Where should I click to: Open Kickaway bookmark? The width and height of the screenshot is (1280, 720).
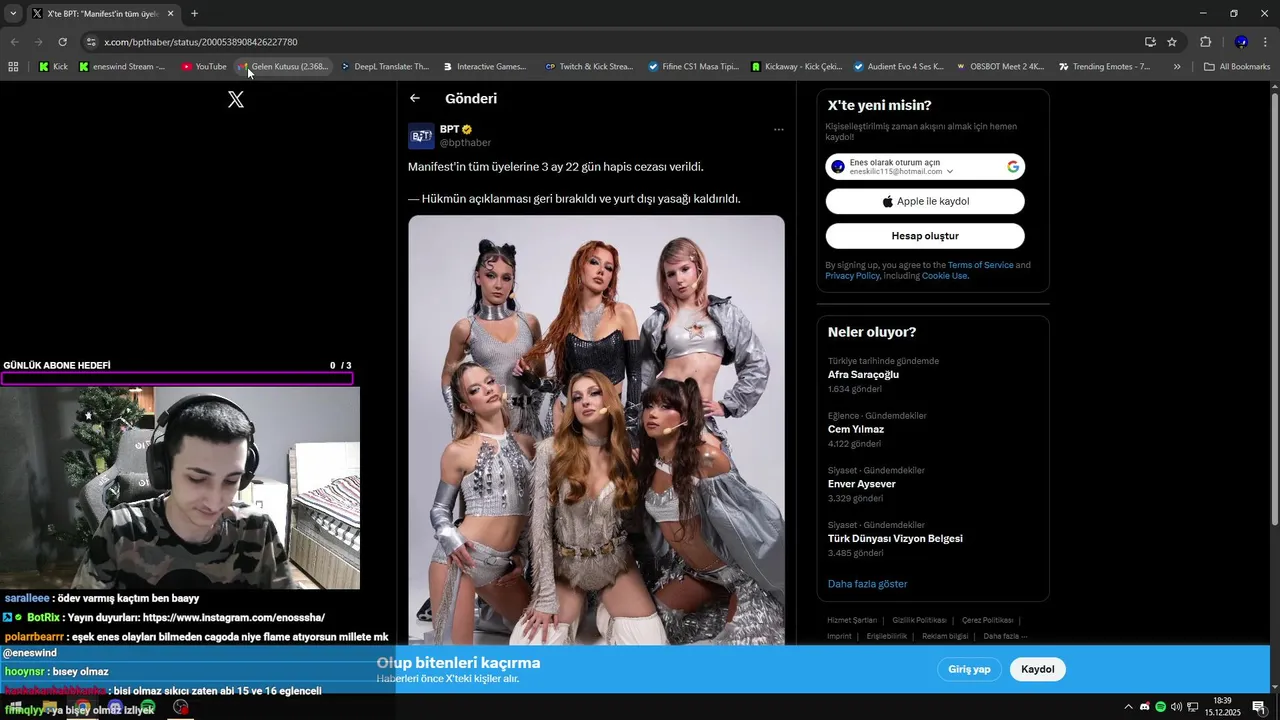(796, 67)
